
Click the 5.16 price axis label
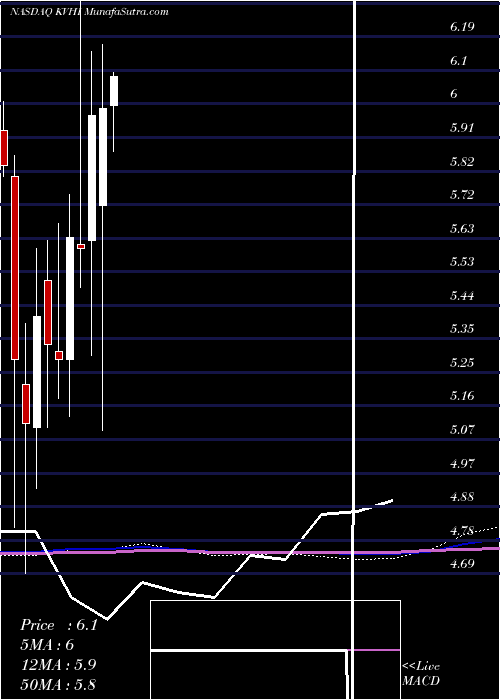point(462,396)
